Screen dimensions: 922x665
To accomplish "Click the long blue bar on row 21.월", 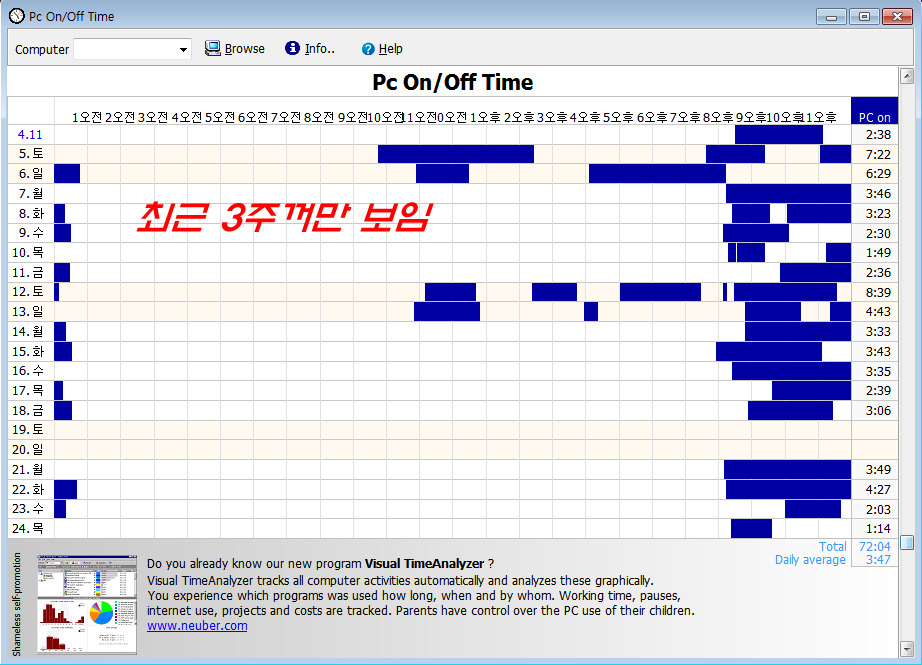I will click(x=787, y=469).
